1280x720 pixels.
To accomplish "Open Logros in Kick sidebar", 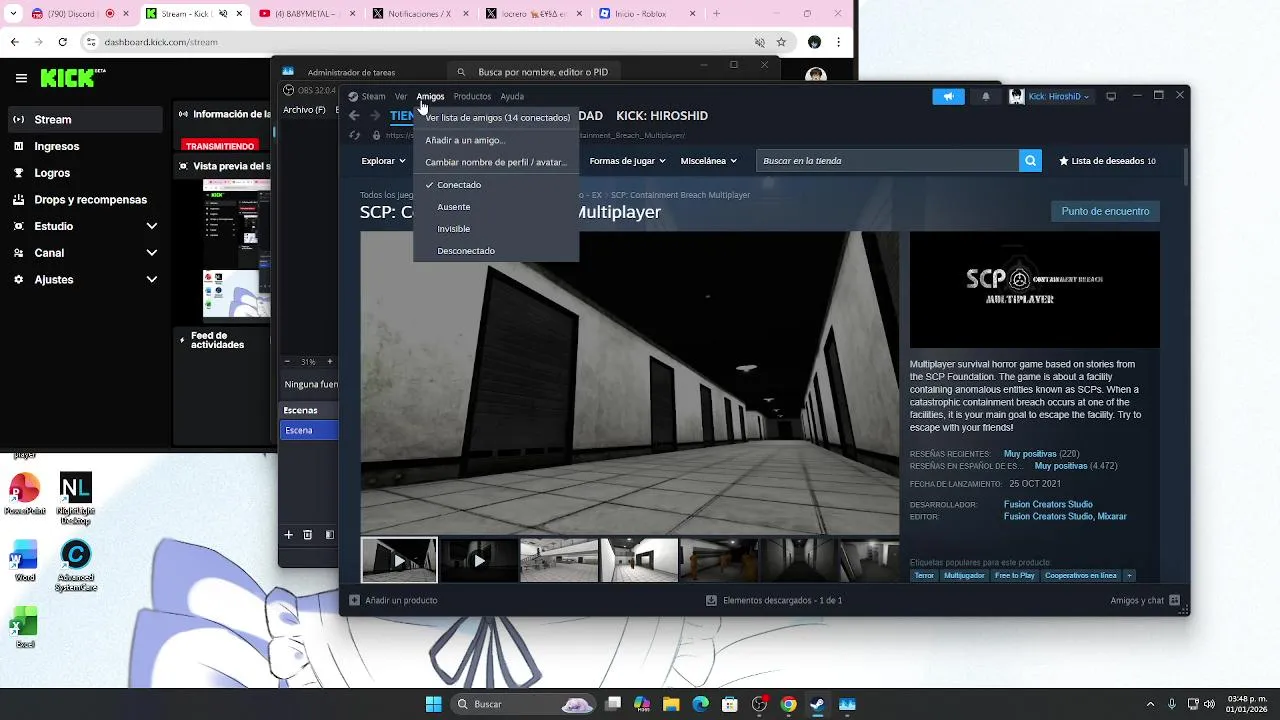I will click(x=85, y=173).
